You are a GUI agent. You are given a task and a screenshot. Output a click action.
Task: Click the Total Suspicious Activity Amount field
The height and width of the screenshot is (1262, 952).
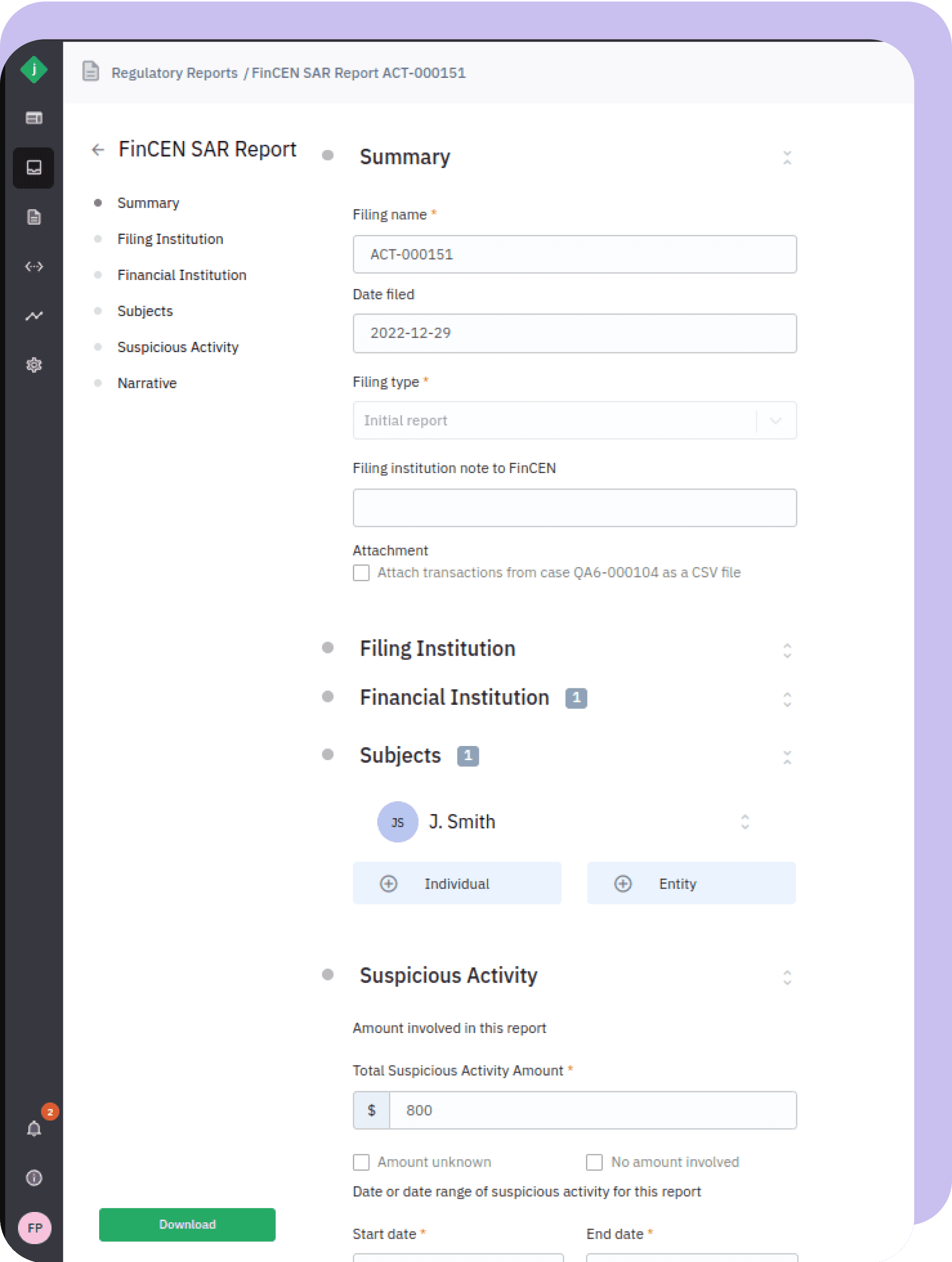click(592, 1110)
